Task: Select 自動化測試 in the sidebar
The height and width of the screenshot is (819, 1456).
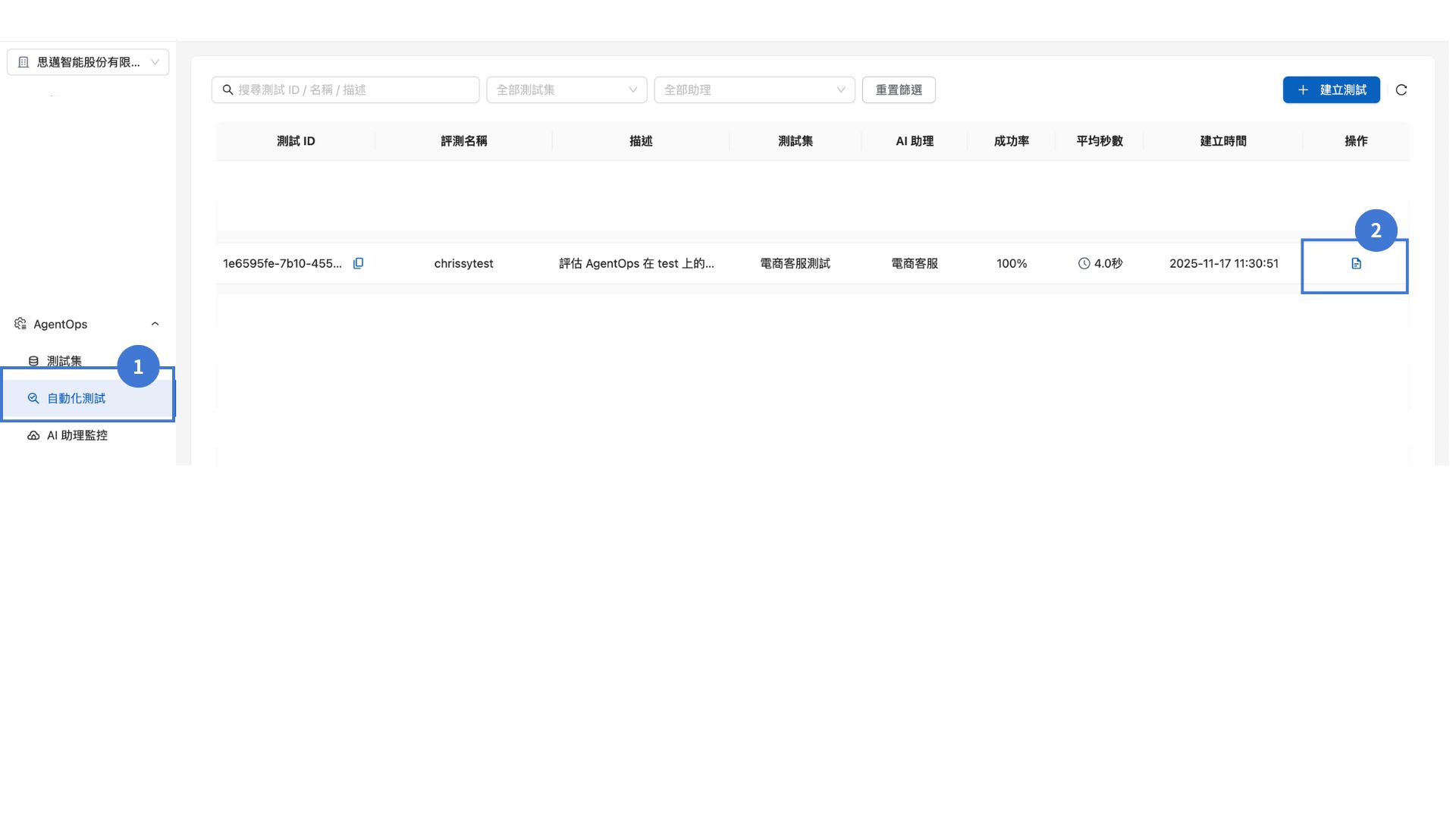Action: [76, 398]
